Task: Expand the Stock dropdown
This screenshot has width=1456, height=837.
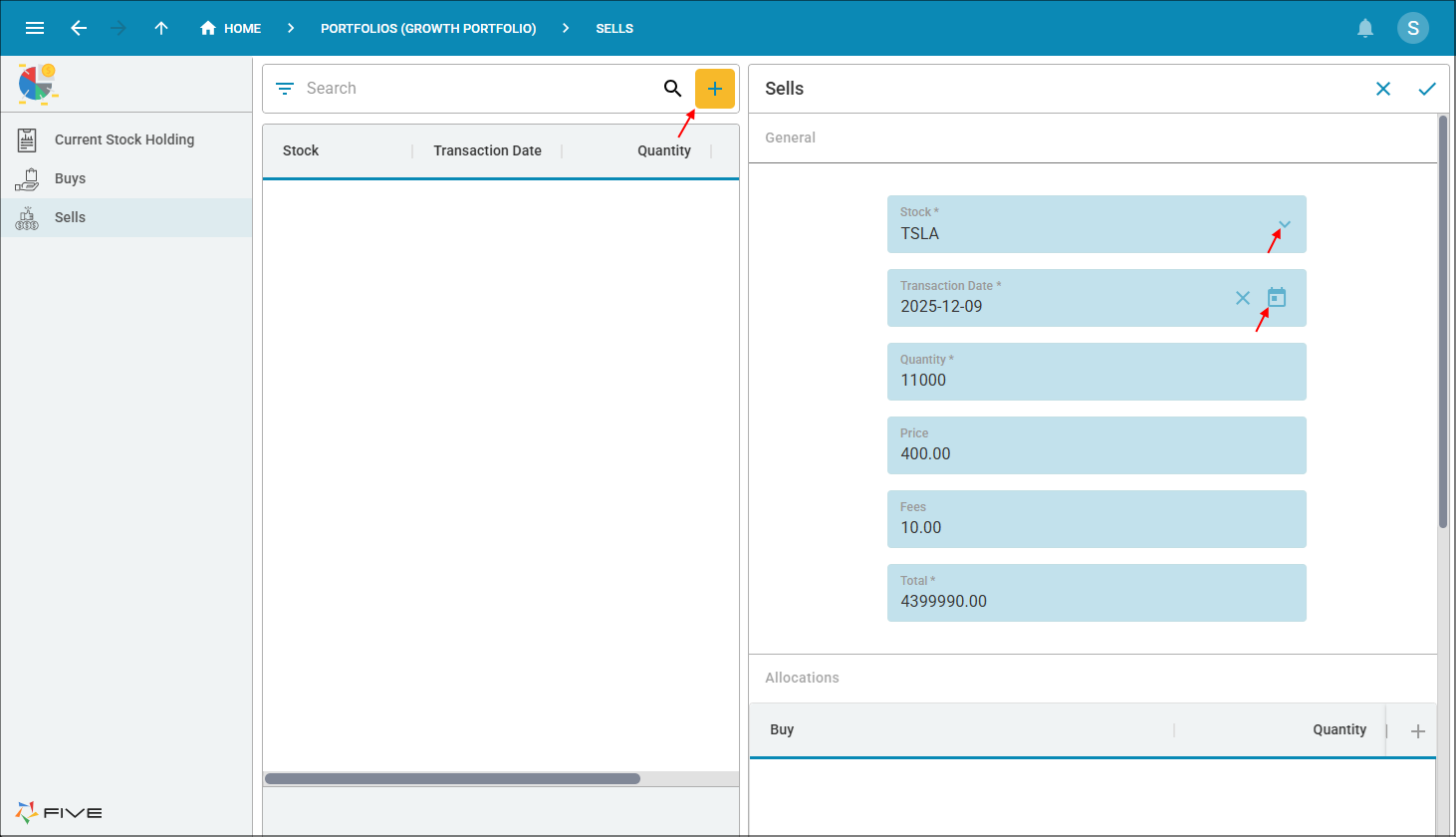Action: tap(1284, 224)
